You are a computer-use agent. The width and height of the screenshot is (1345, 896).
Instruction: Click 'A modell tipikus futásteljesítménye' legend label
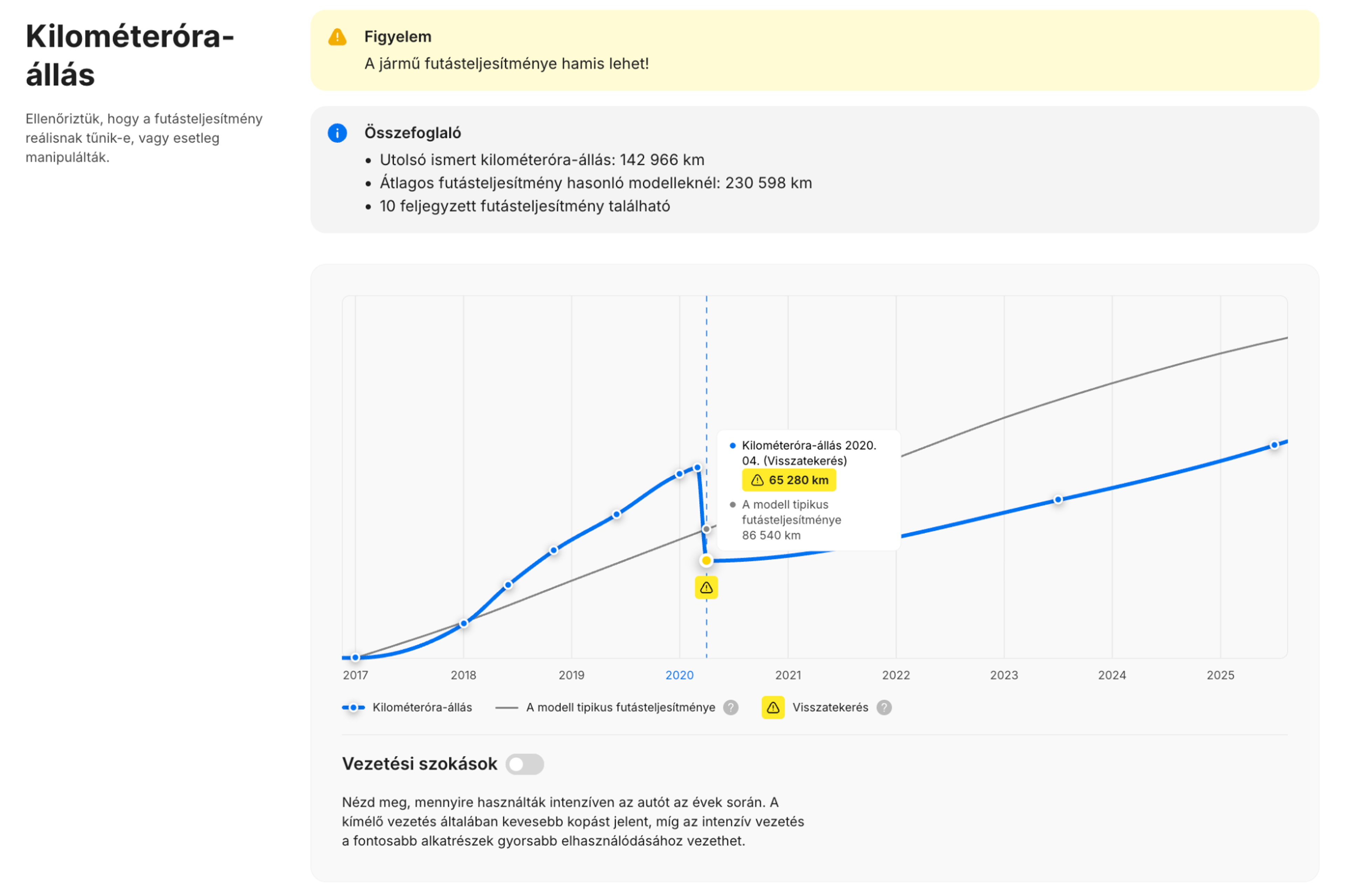coord(621,708)
